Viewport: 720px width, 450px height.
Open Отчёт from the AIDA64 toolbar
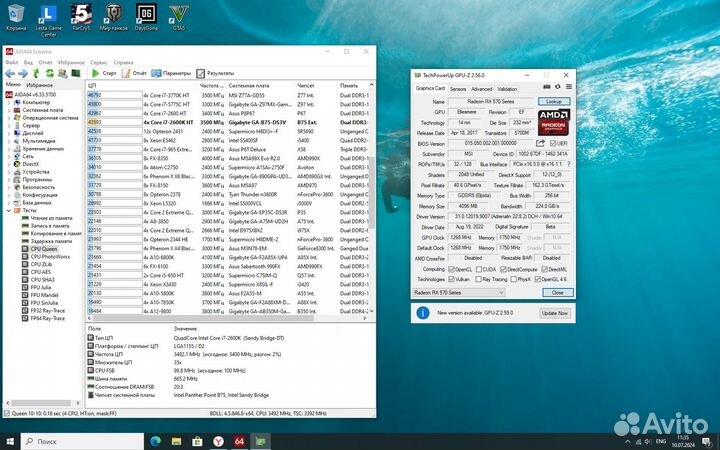(x=134, y=73)
